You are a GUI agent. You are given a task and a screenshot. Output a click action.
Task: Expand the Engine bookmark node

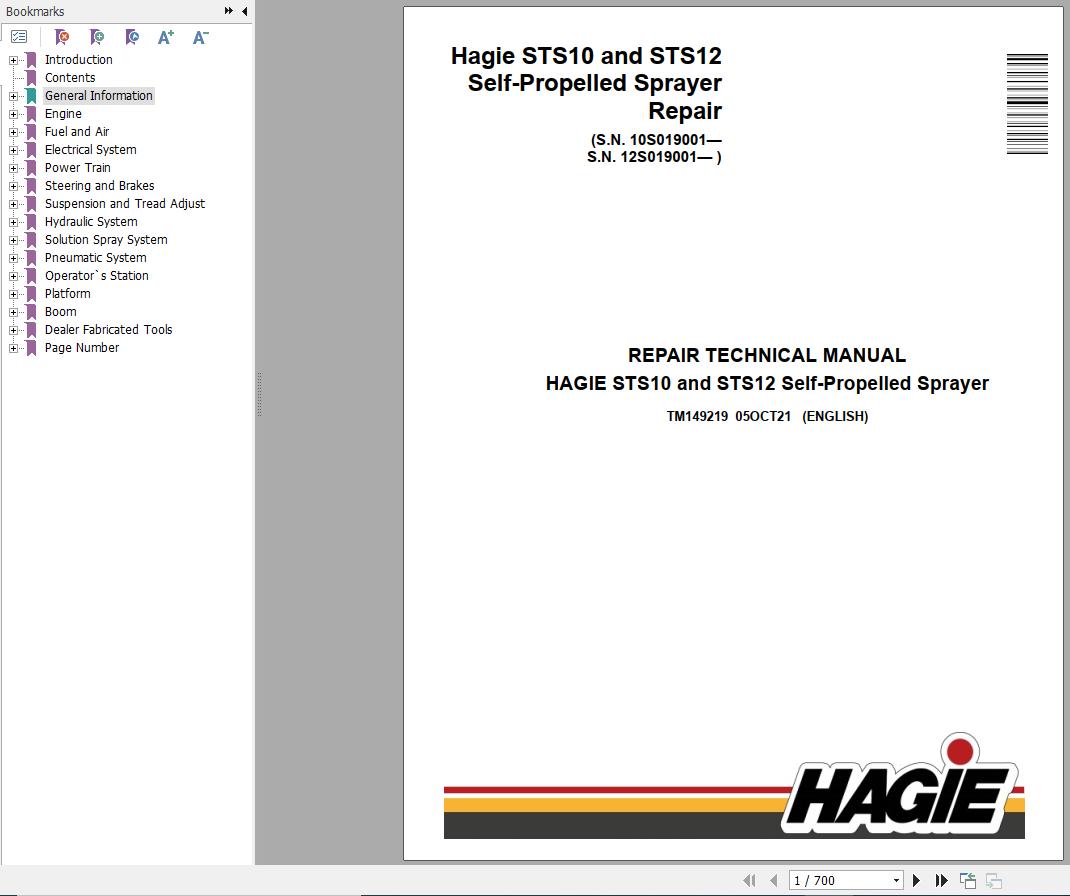[13, 114]
